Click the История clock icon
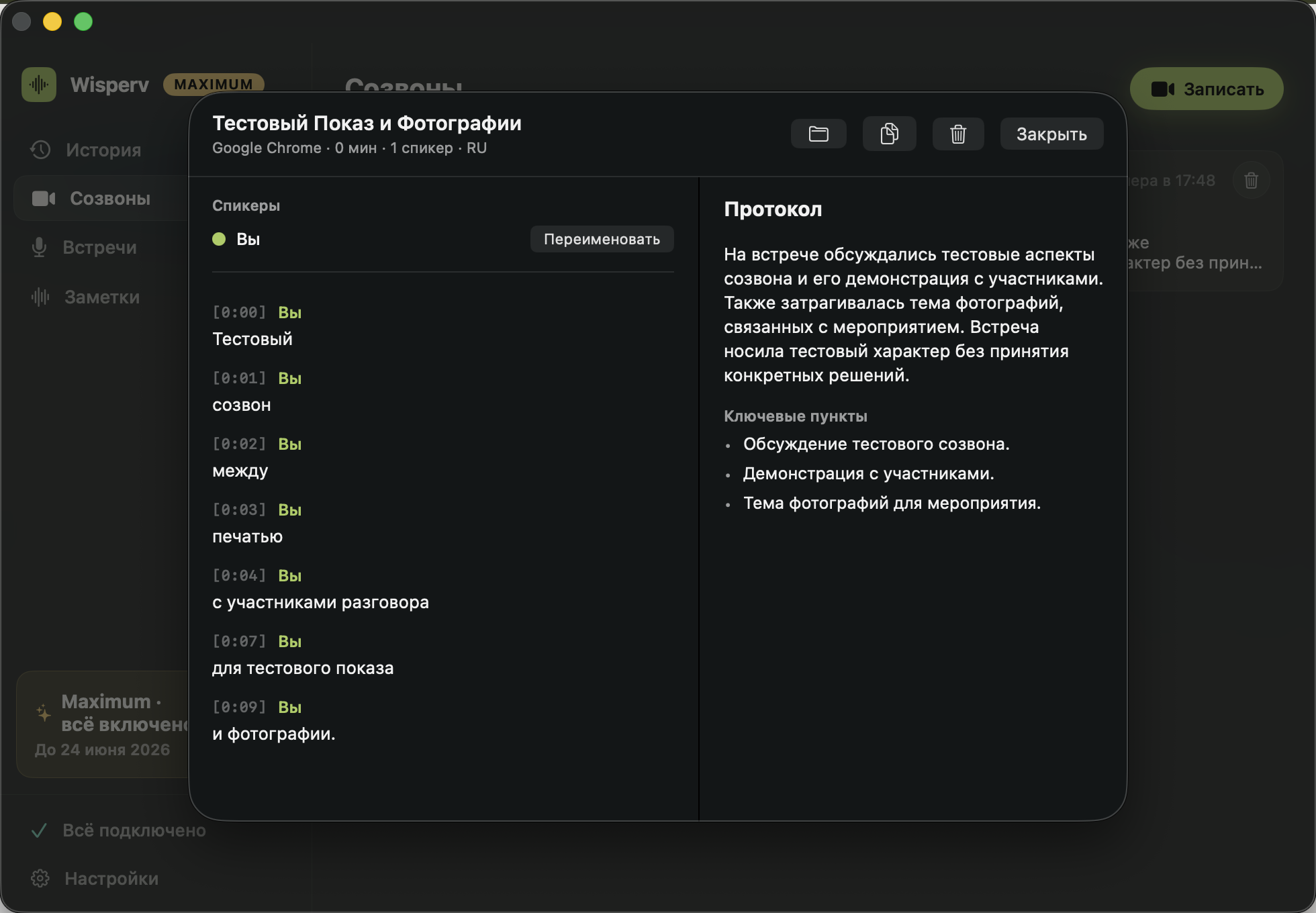 [40, 150]
